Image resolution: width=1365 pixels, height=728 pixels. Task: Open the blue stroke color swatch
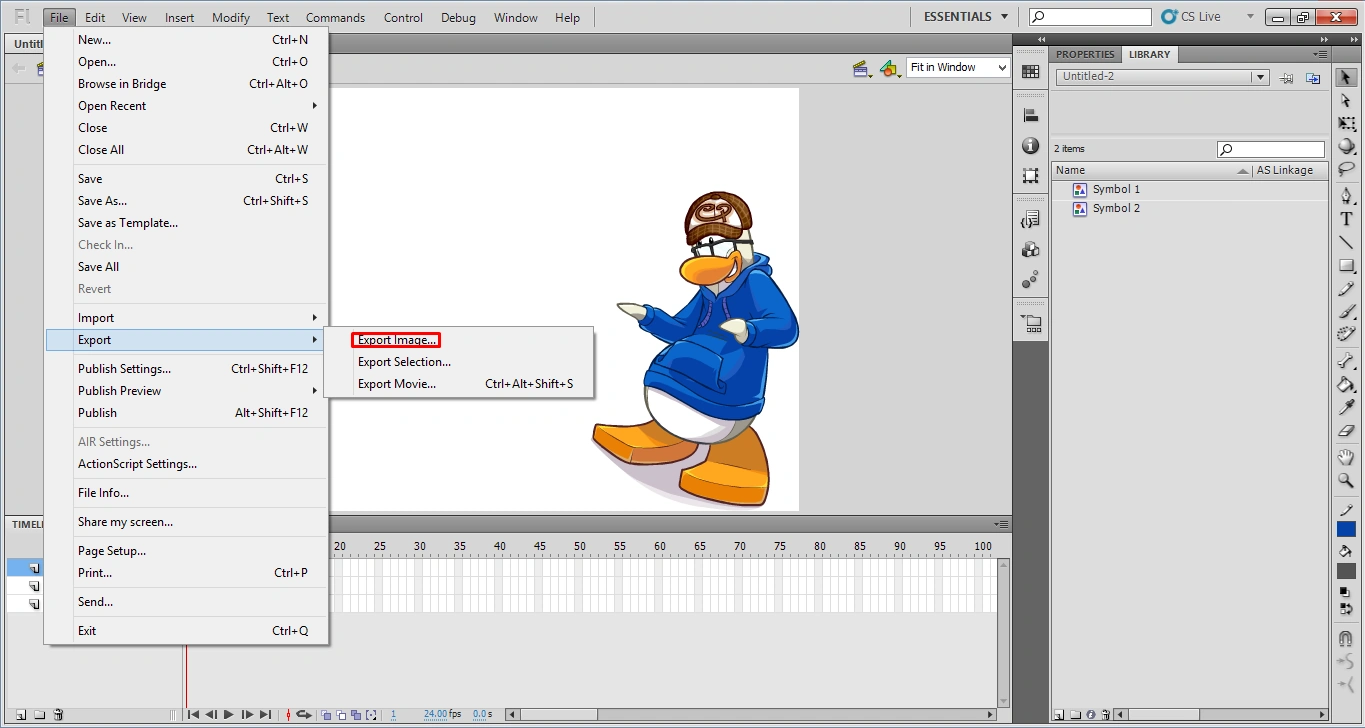pyautogui.click(x=1346, y=529)
